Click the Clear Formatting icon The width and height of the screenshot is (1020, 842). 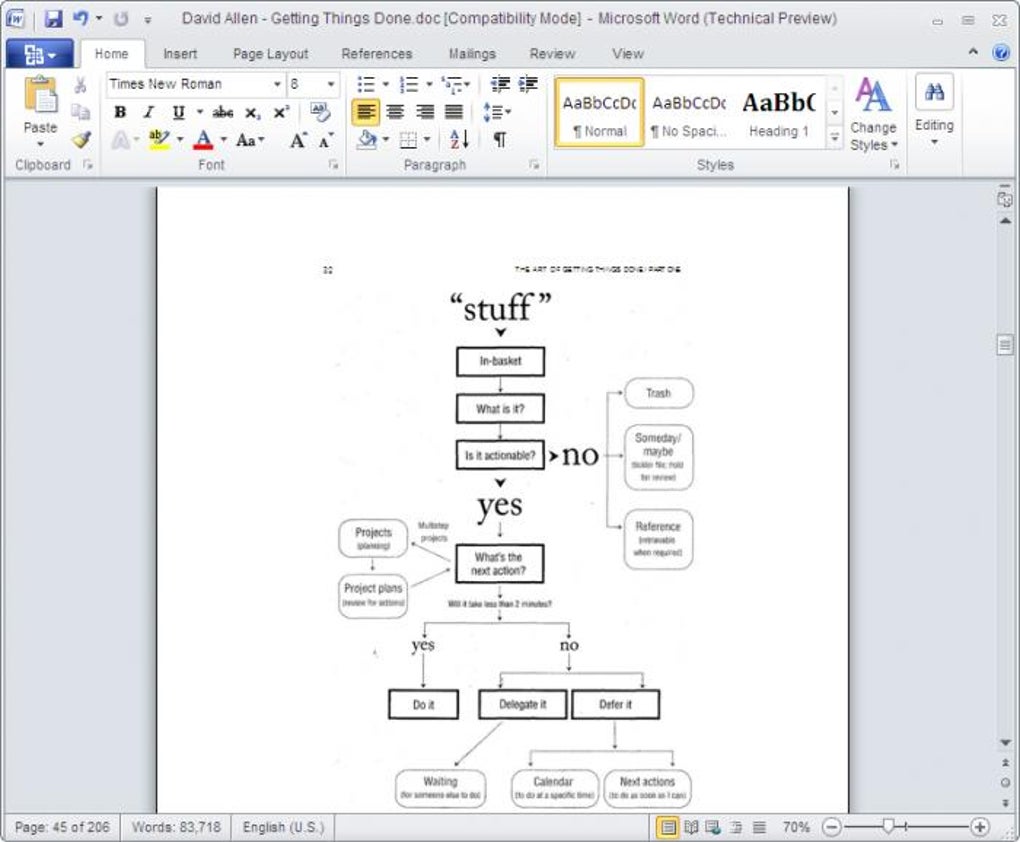pyautogui.click(x=319, y=112)
